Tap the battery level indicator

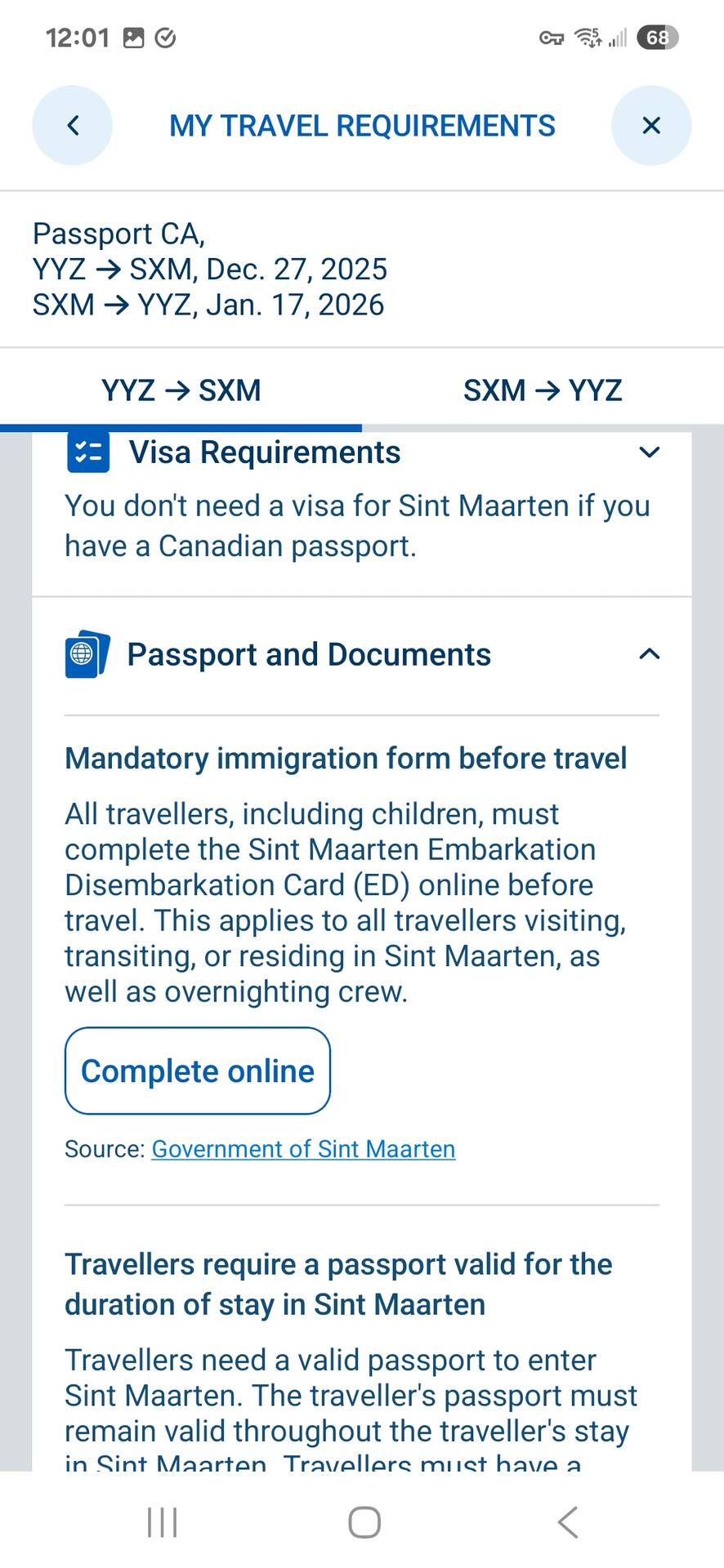658,38
